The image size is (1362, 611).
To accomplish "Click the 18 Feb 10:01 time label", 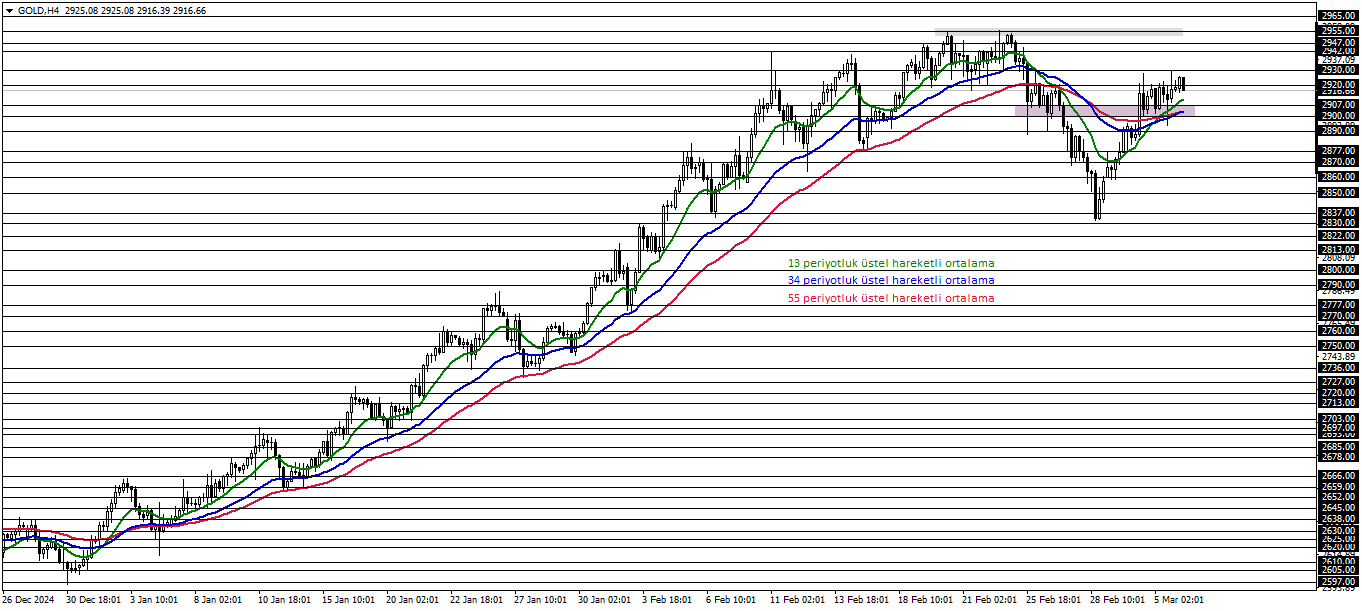I will click(x=925, y=601).
